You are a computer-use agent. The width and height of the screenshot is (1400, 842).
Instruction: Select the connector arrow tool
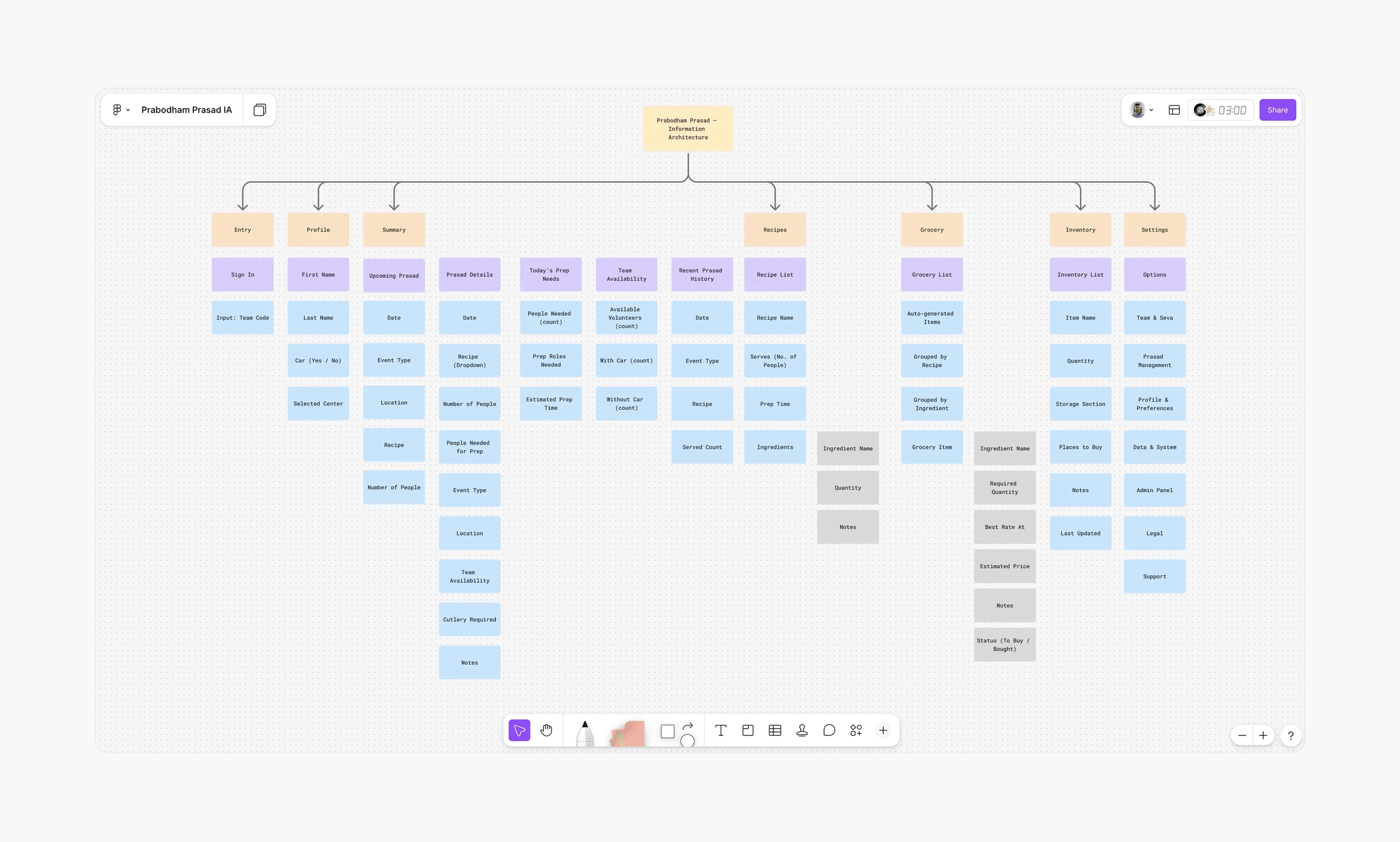coord(688,726)
